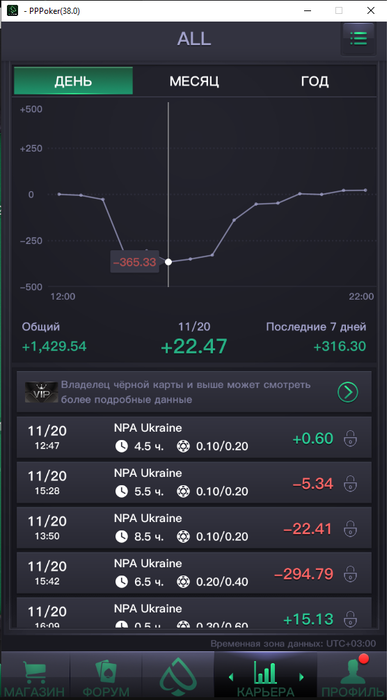Screen dimensions: 389x700
Task: Click lock icon on the +0.60 session
Action: (x=350, y=438)
